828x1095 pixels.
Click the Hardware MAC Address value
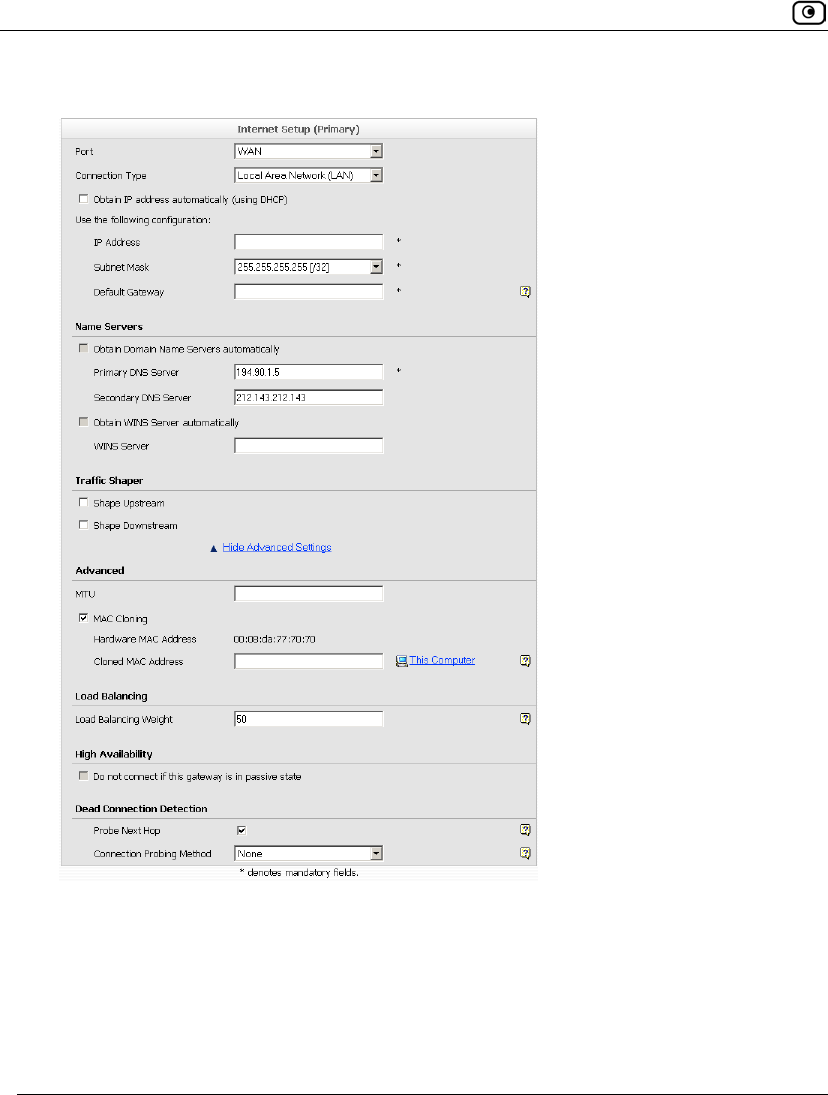tap(274, 639)
